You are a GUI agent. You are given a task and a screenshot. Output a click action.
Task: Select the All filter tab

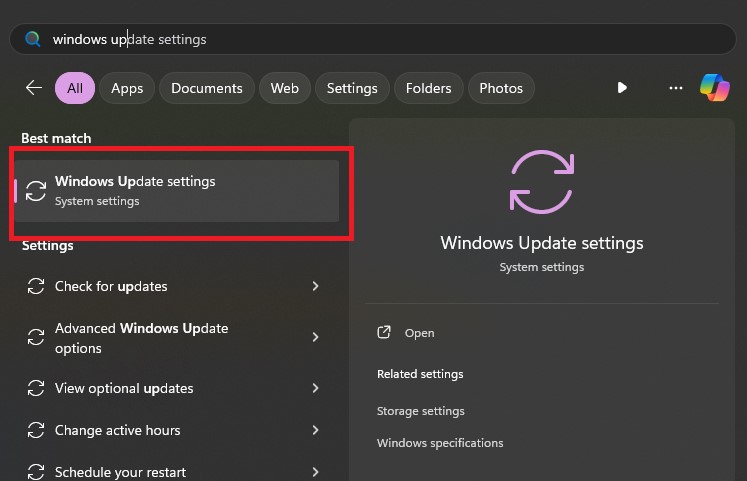(75, 88)
